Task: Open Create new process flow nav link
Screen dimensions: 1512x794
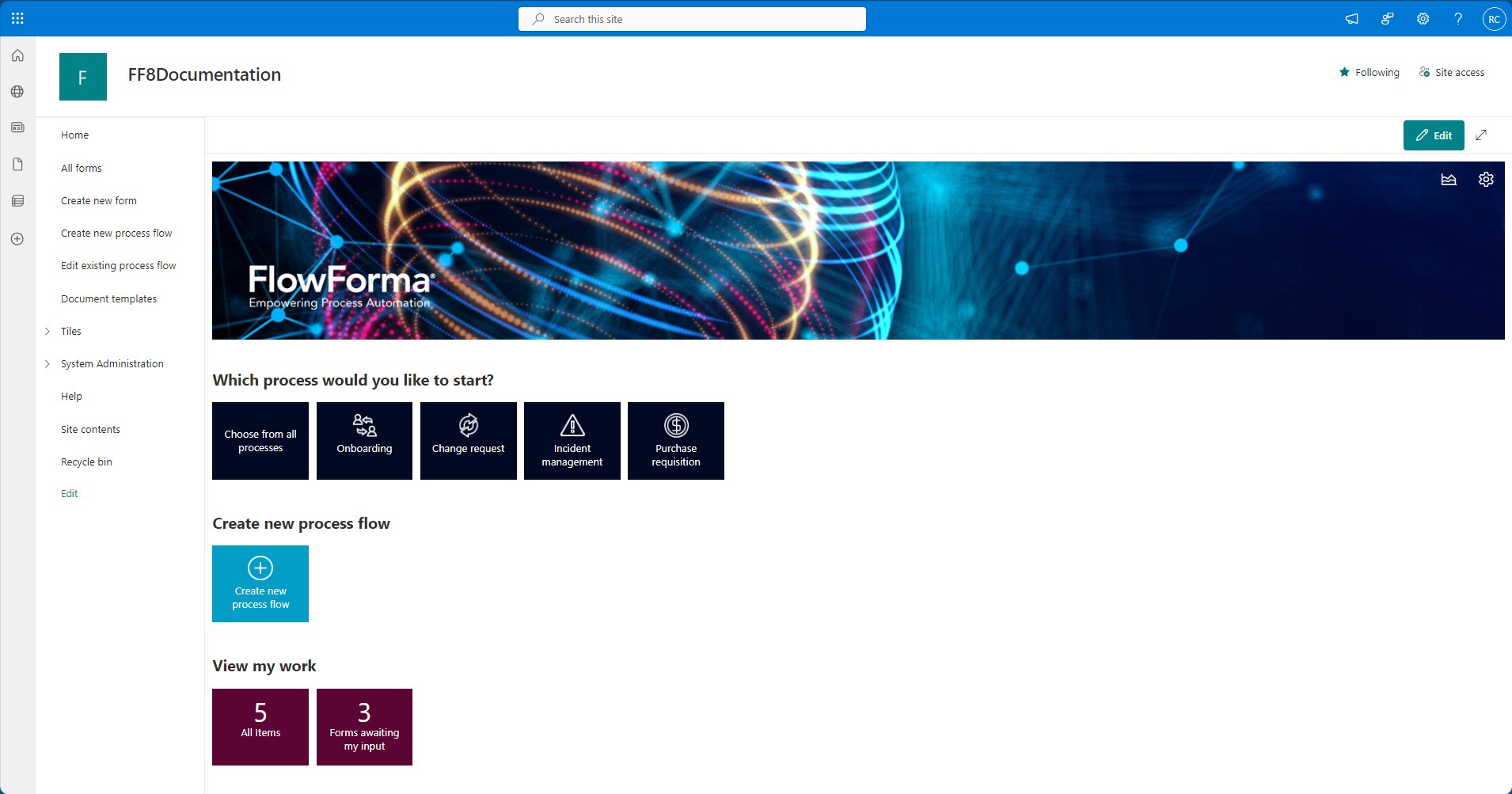Action: tap(116, 234)
